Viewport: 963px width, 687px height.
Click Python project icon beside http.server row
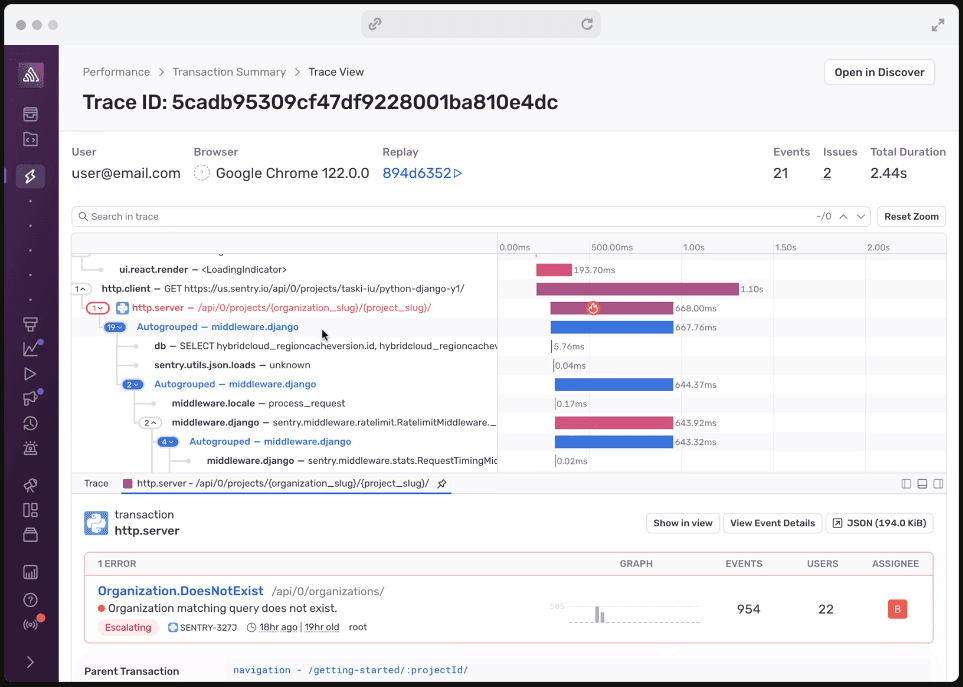(x=122, y=308)
